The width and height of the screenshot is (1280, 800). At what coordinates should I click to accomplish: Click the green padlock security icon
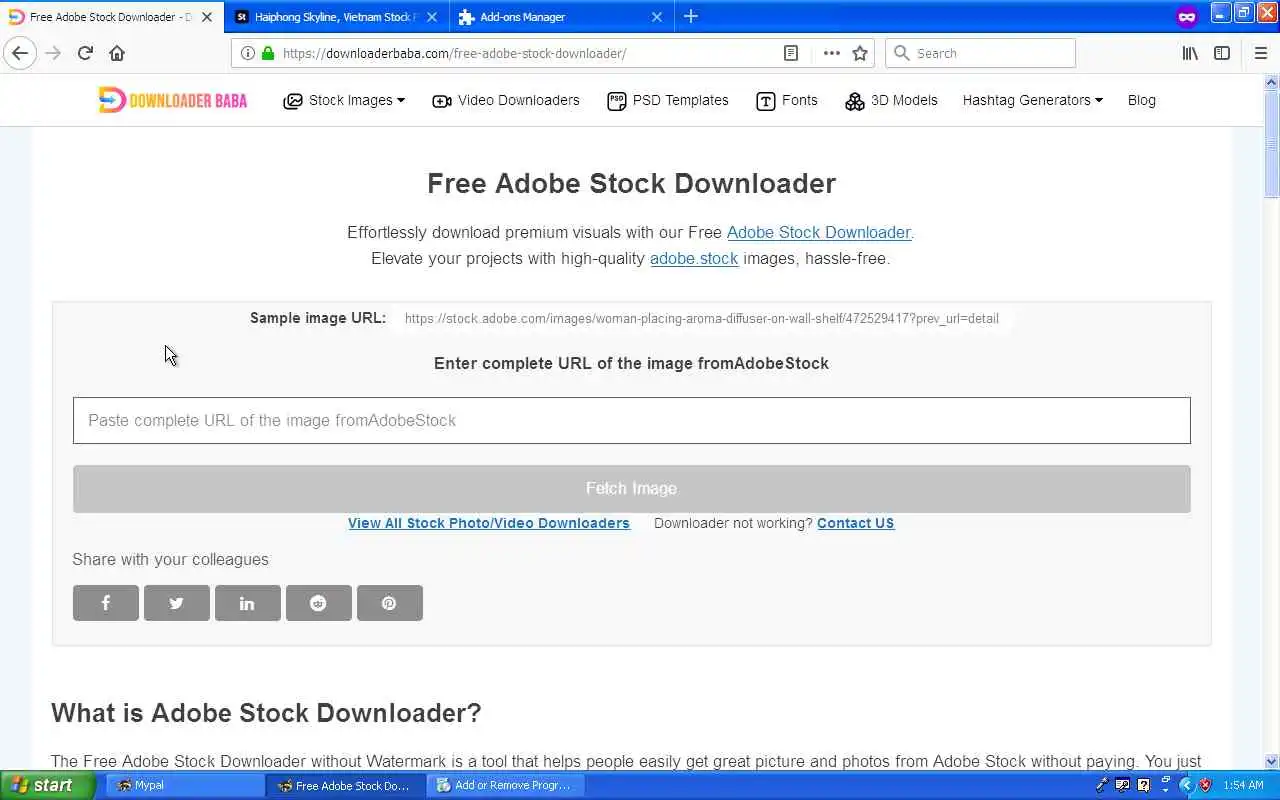268,53
